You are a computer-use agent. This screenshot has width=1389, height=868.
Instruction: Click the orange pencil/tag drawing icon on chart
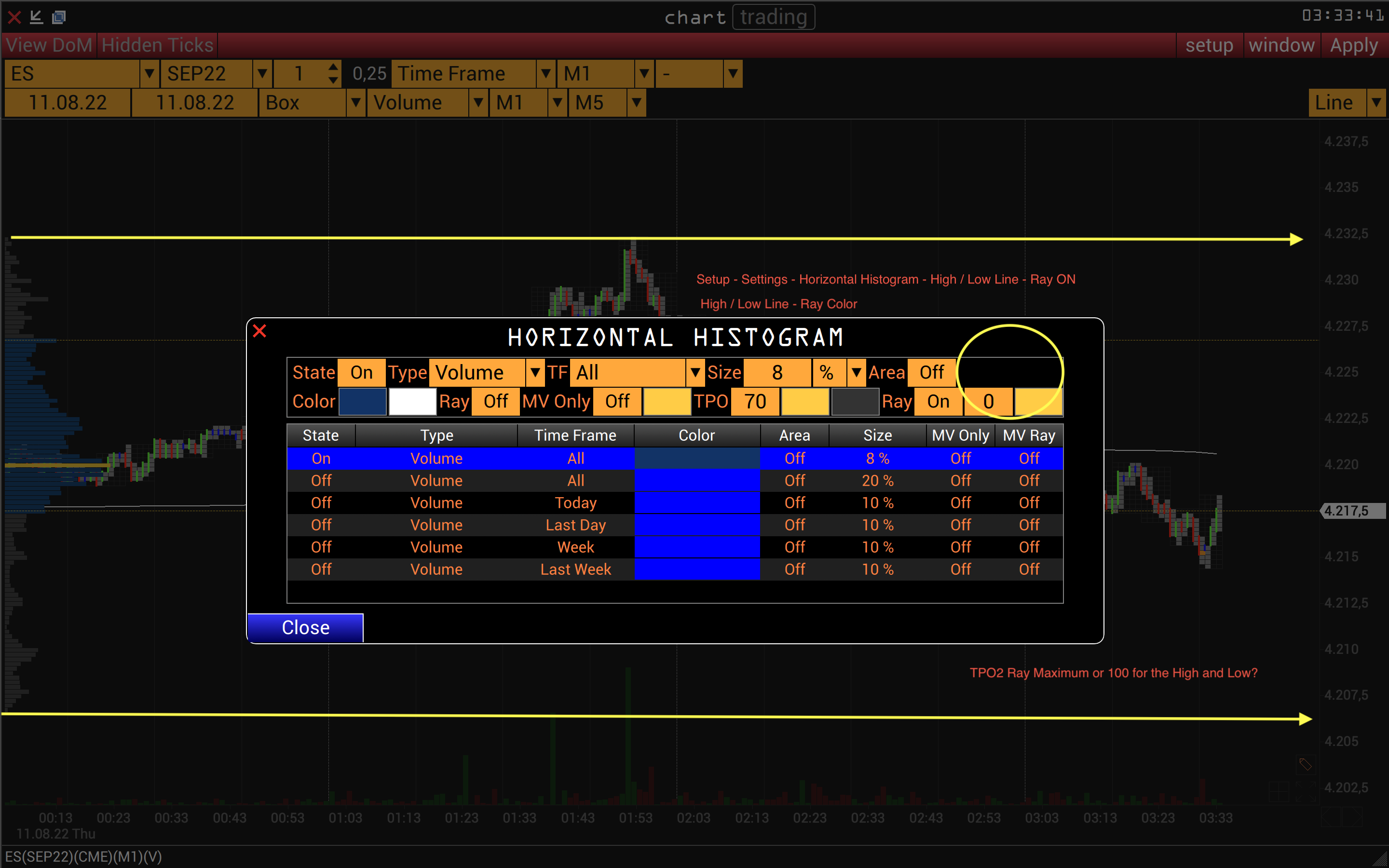1305,764
